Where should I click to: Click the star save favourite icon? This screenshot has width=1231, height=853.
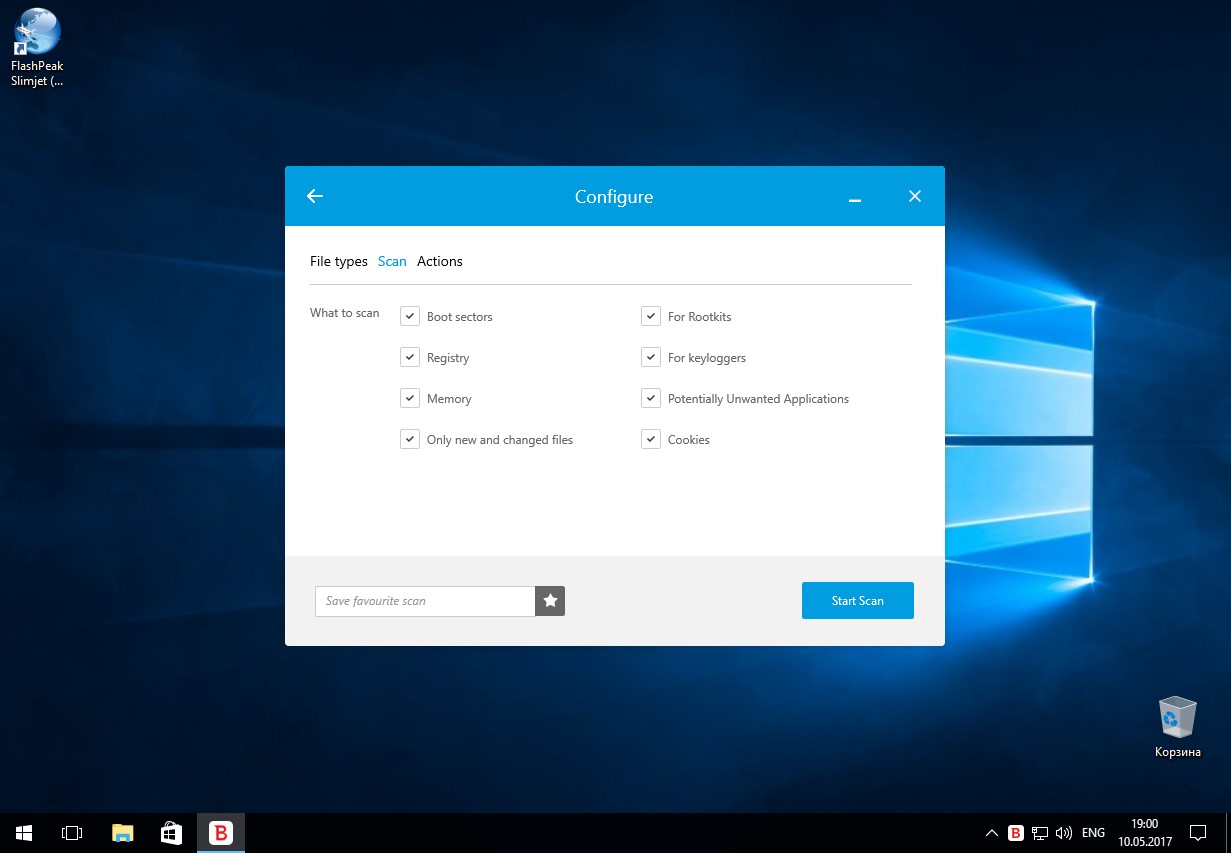(550, 601)
